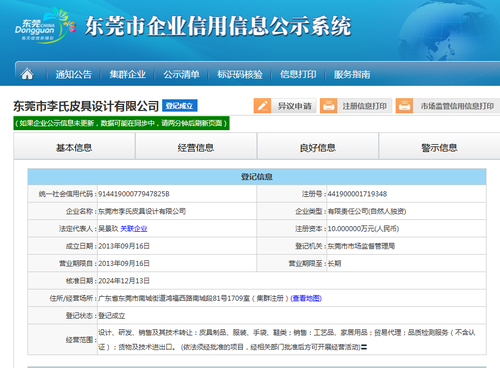
Task: Click printer icon for 市场监管信用信息打印
Action: pos(404,106)
